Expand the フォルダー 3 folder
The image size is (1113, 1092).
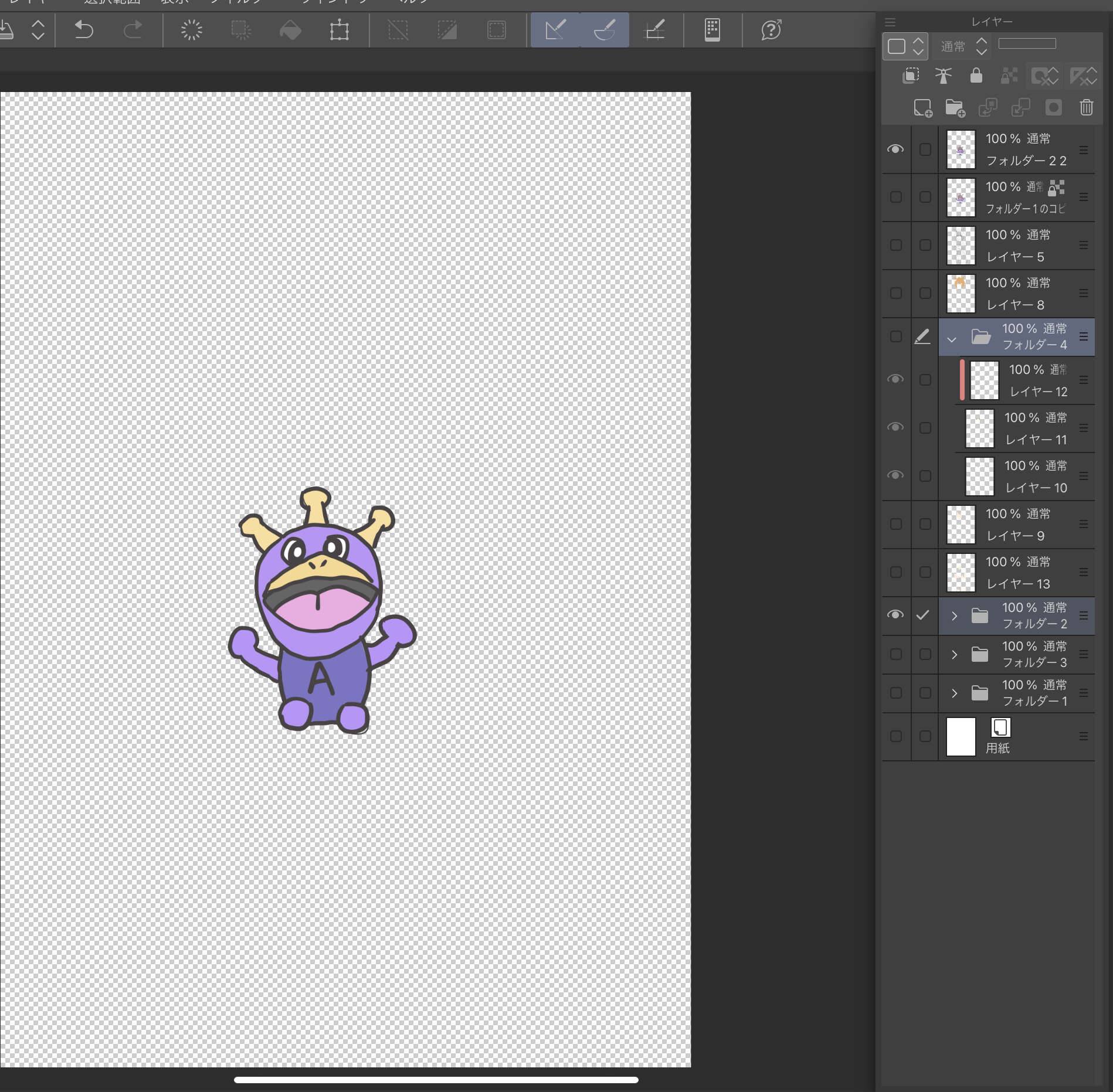pos(954,654)
